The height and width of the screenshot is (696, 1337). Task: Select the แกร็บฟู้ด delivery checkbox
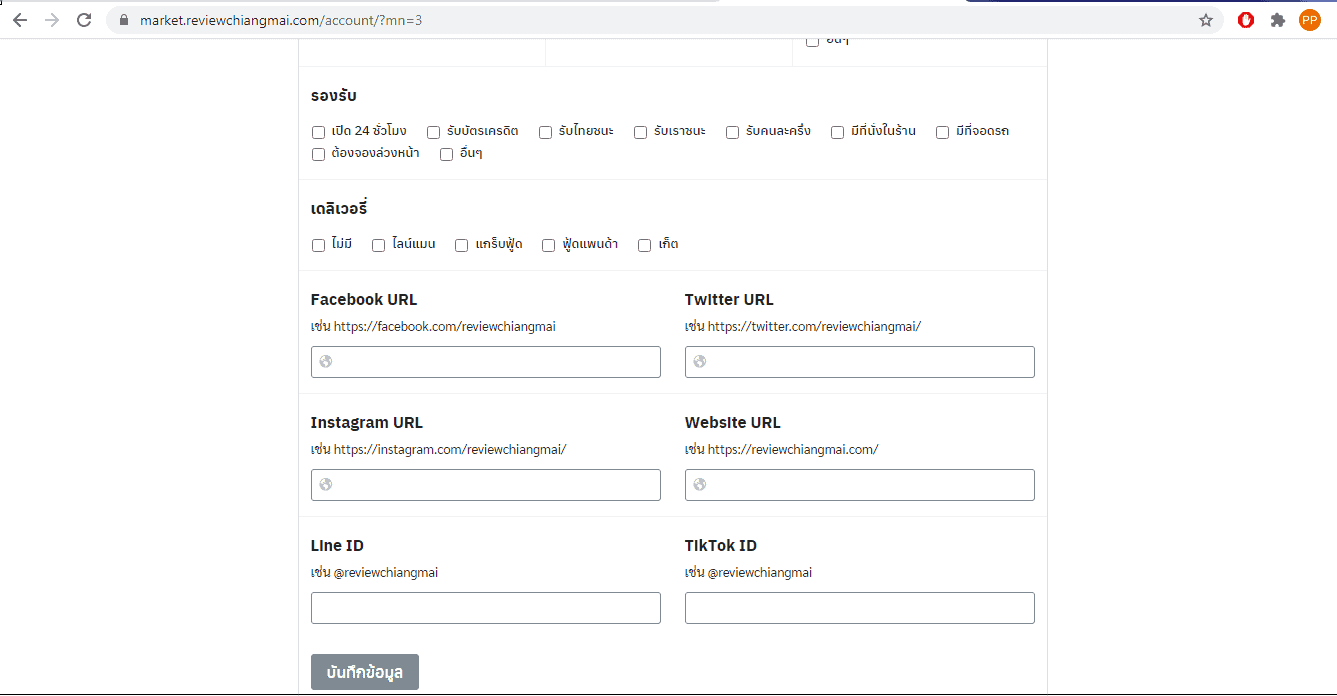tap(461, 245)
